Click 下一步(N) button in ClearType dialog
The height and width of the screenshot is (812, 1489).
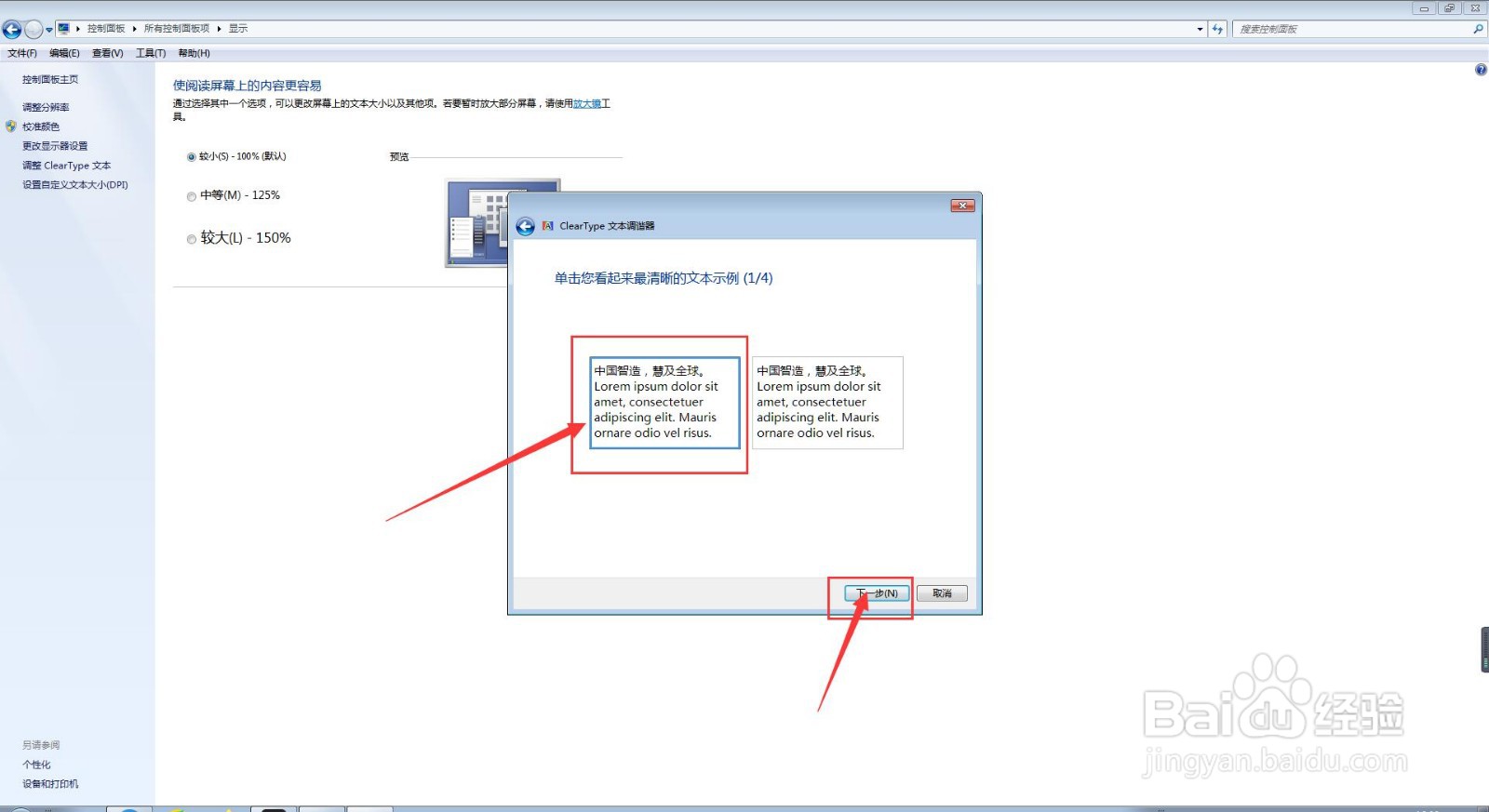pyautogui.click(x=877, y=593)
